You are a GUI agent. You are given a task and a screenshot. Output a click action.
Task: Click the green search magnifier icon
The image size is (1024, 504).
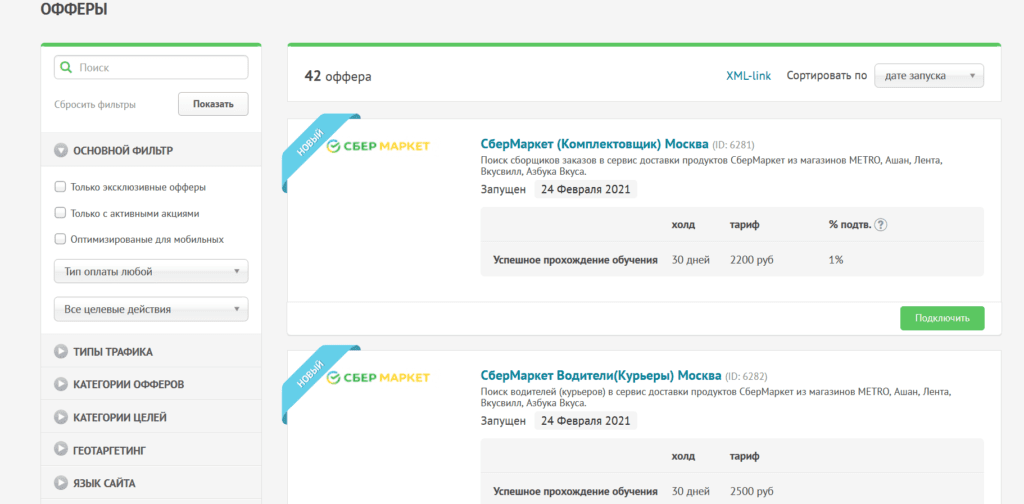point(65,67)
